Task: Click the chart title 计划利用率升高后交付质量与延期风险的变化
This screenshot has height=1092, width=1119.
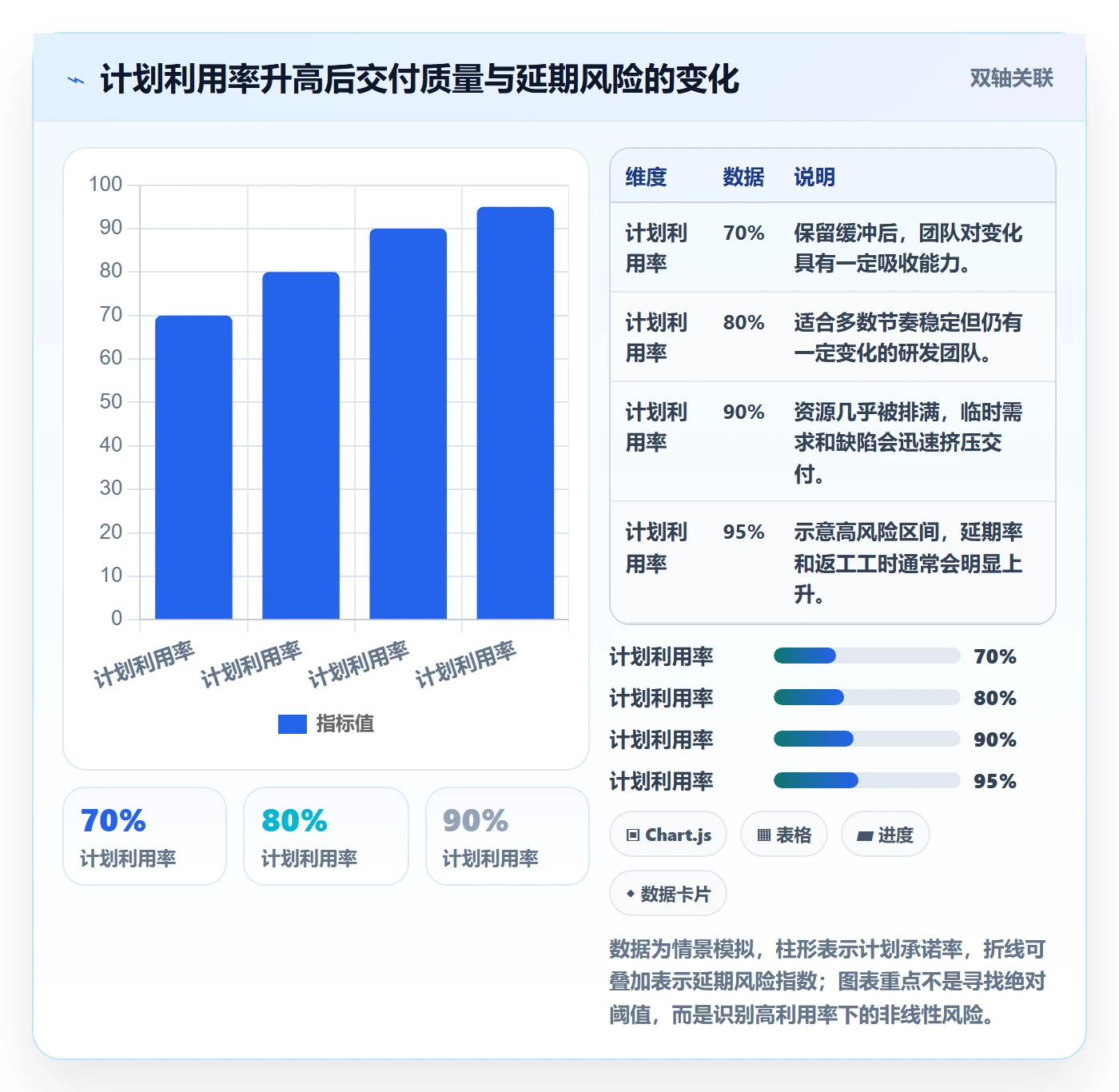Action: (x=420, y=79)
